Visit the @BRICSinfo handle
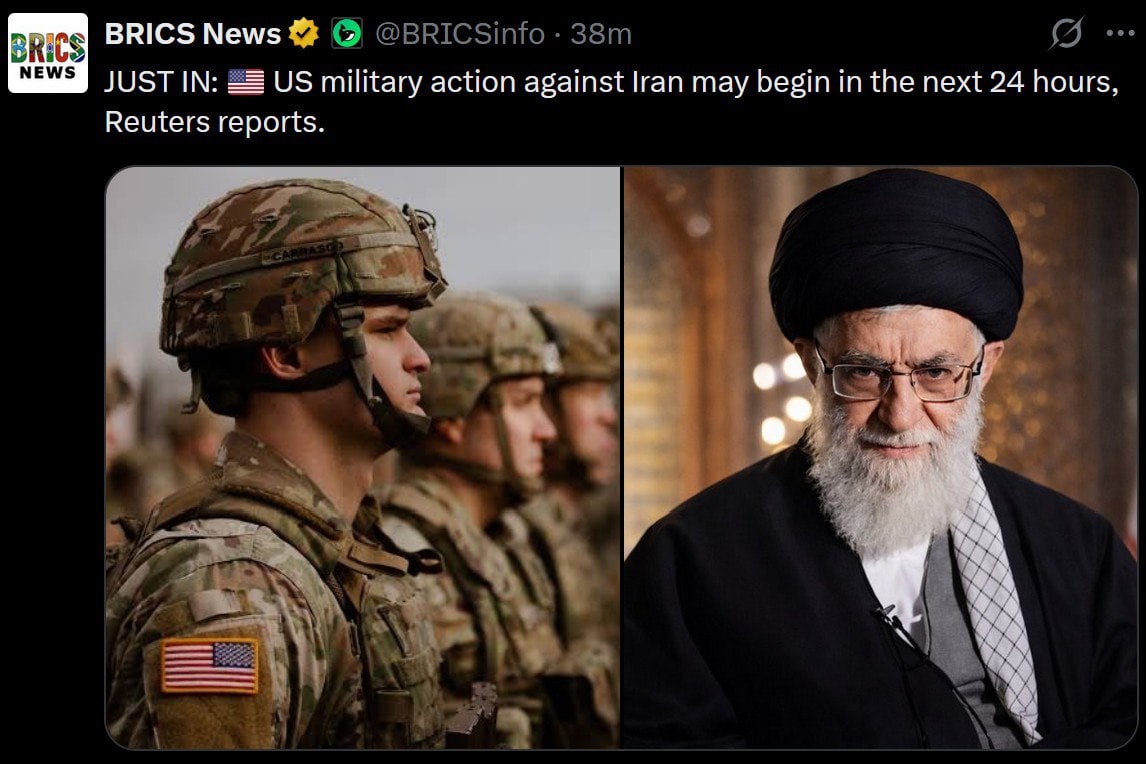 point(460,34)
